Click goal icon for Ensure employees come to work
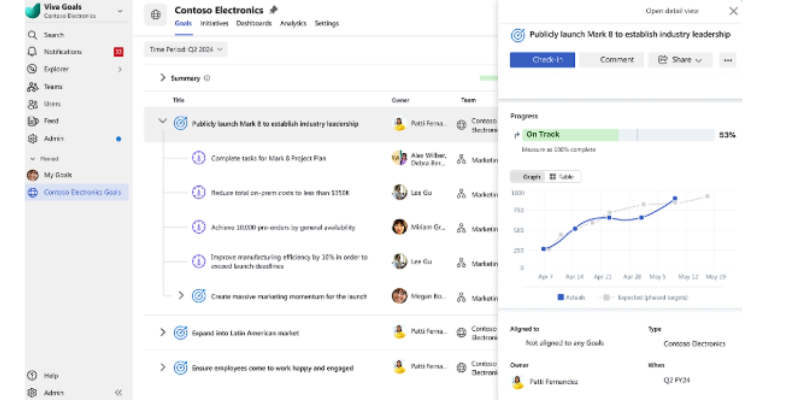The height and width of the screenshot is (400, 800). pos(181,368)
